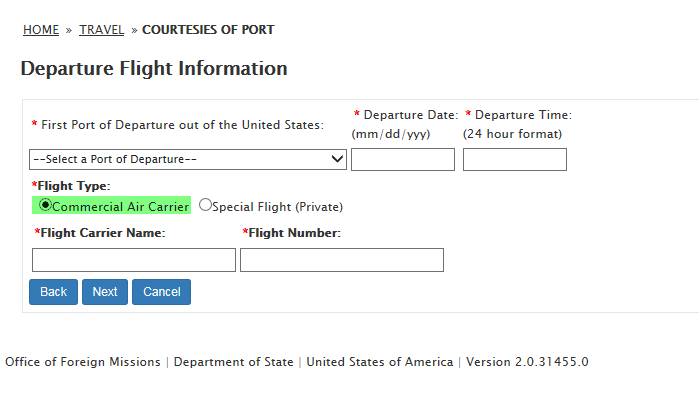Click the Version 2.0.31455.0 footer text
The height and width of the screenshot is (405, 699).
click(x=527, y=362)
